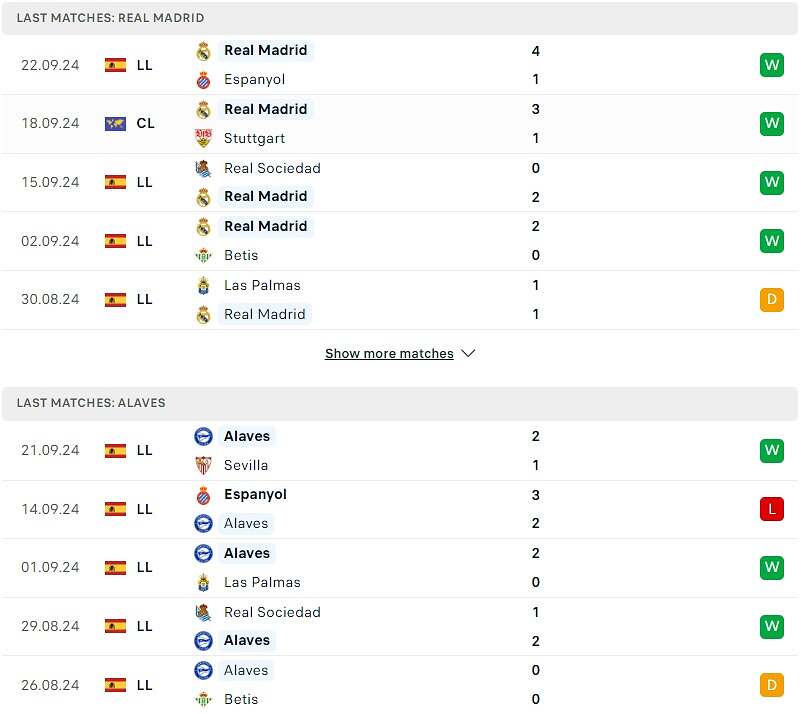This screenshot has height=714, width=802.
Task: Click Alaves crest in 21.09.24 match
Action: [203, 436]
